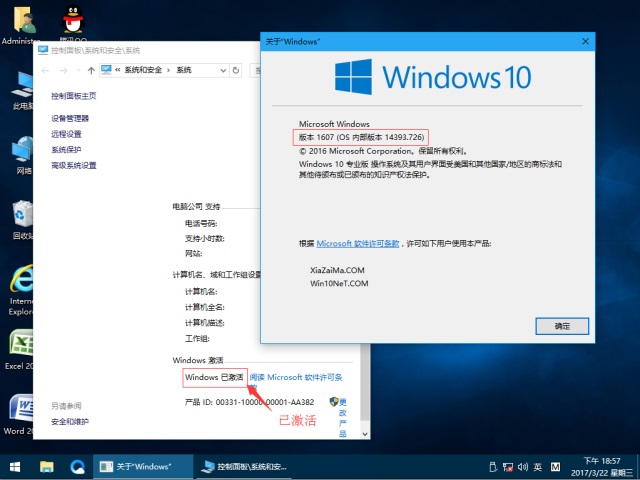Click the volume icon in system tray
This screenshot has width=640, height=480.
tap(521, 467)
